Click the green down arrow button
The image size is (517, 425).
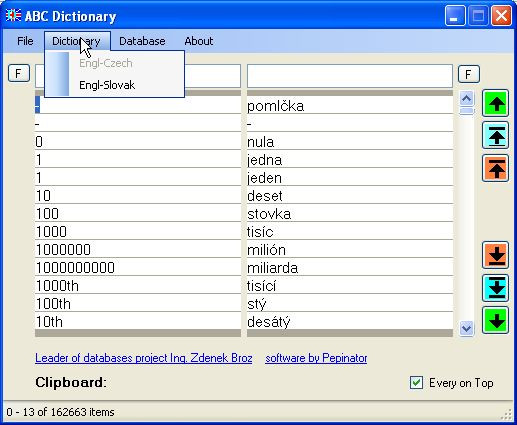(495, 320)
